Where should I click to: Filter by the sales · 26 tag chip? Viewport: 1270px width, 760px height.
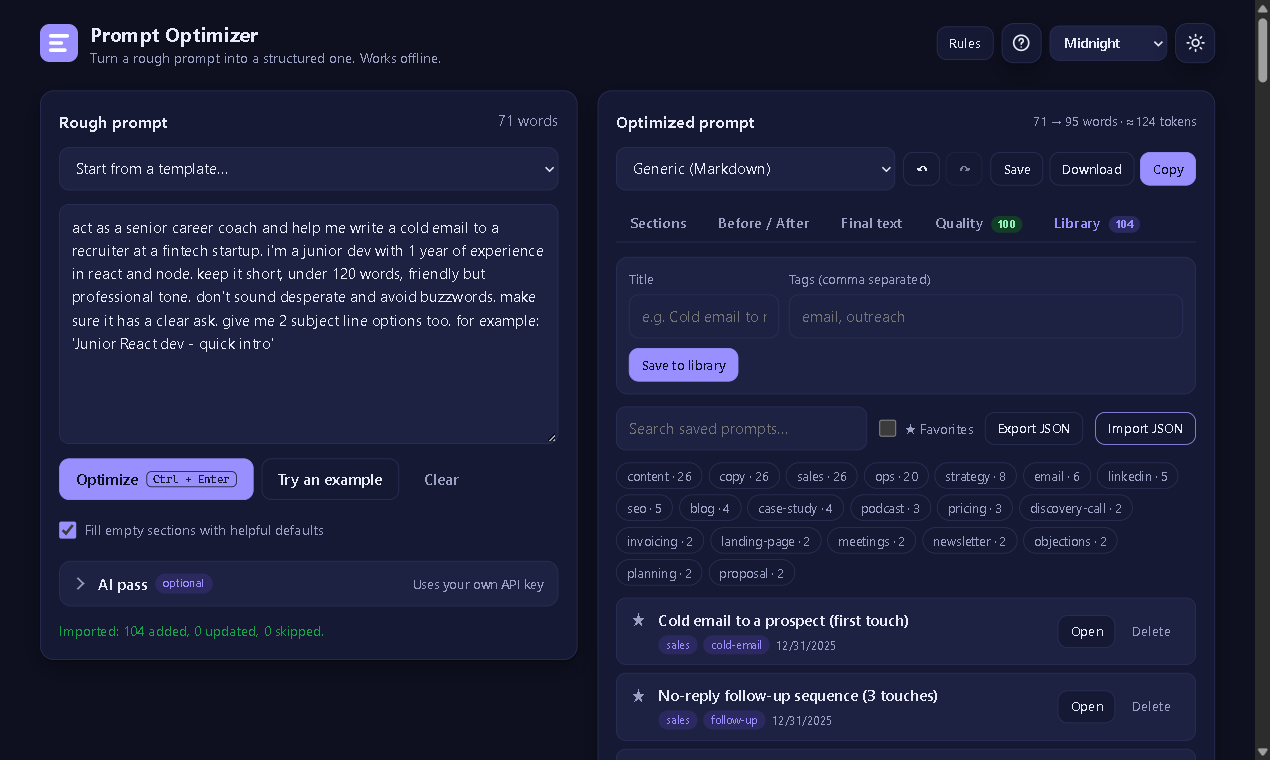point(822,476)
